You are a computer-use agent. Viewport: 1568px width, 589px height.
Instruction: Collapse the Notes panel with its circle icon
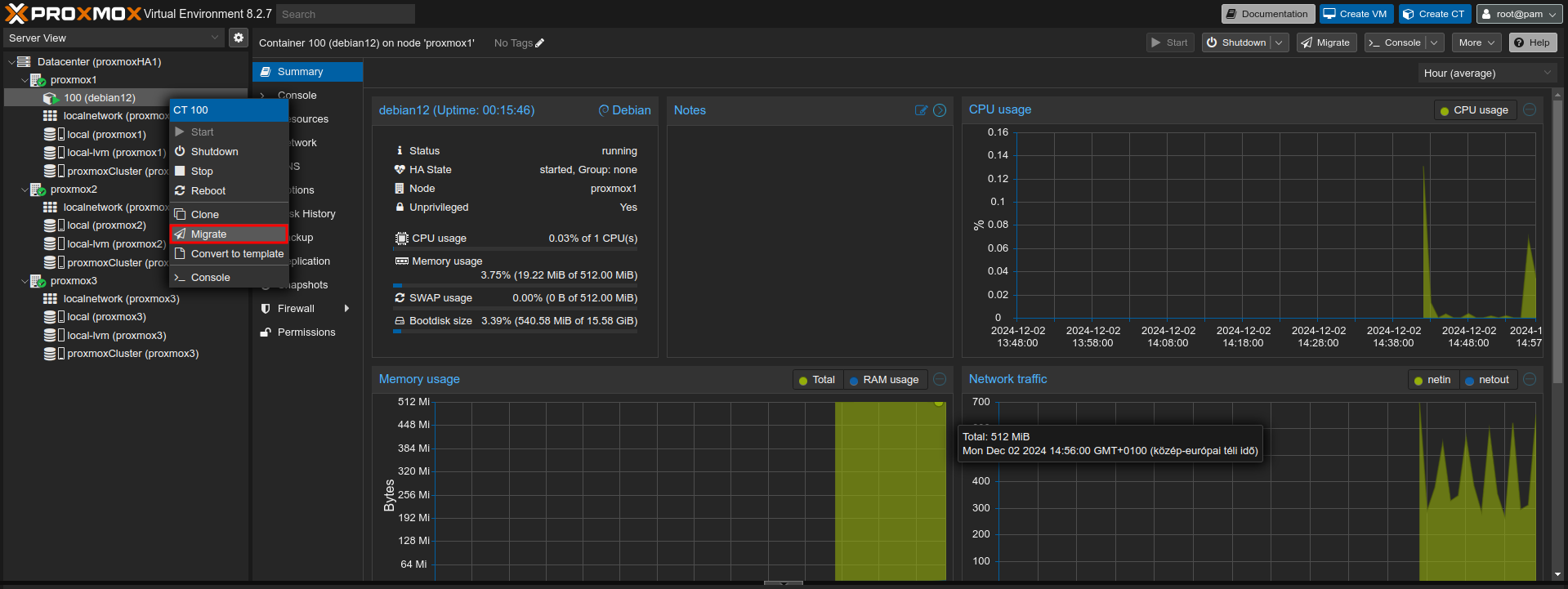[x=940, y=110]
